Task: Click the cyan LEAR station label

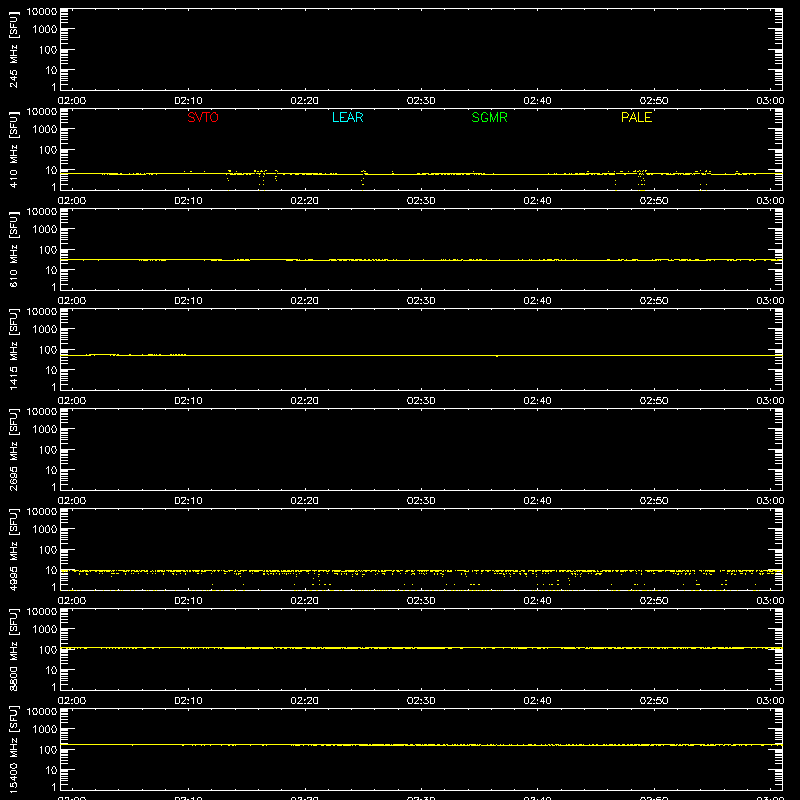Action: [347, 117]
